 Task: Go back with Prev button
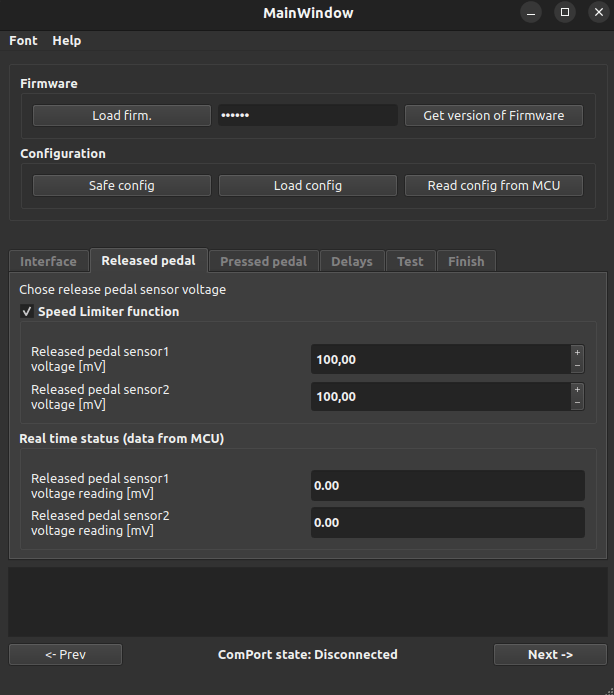click(x=65, y=655)
